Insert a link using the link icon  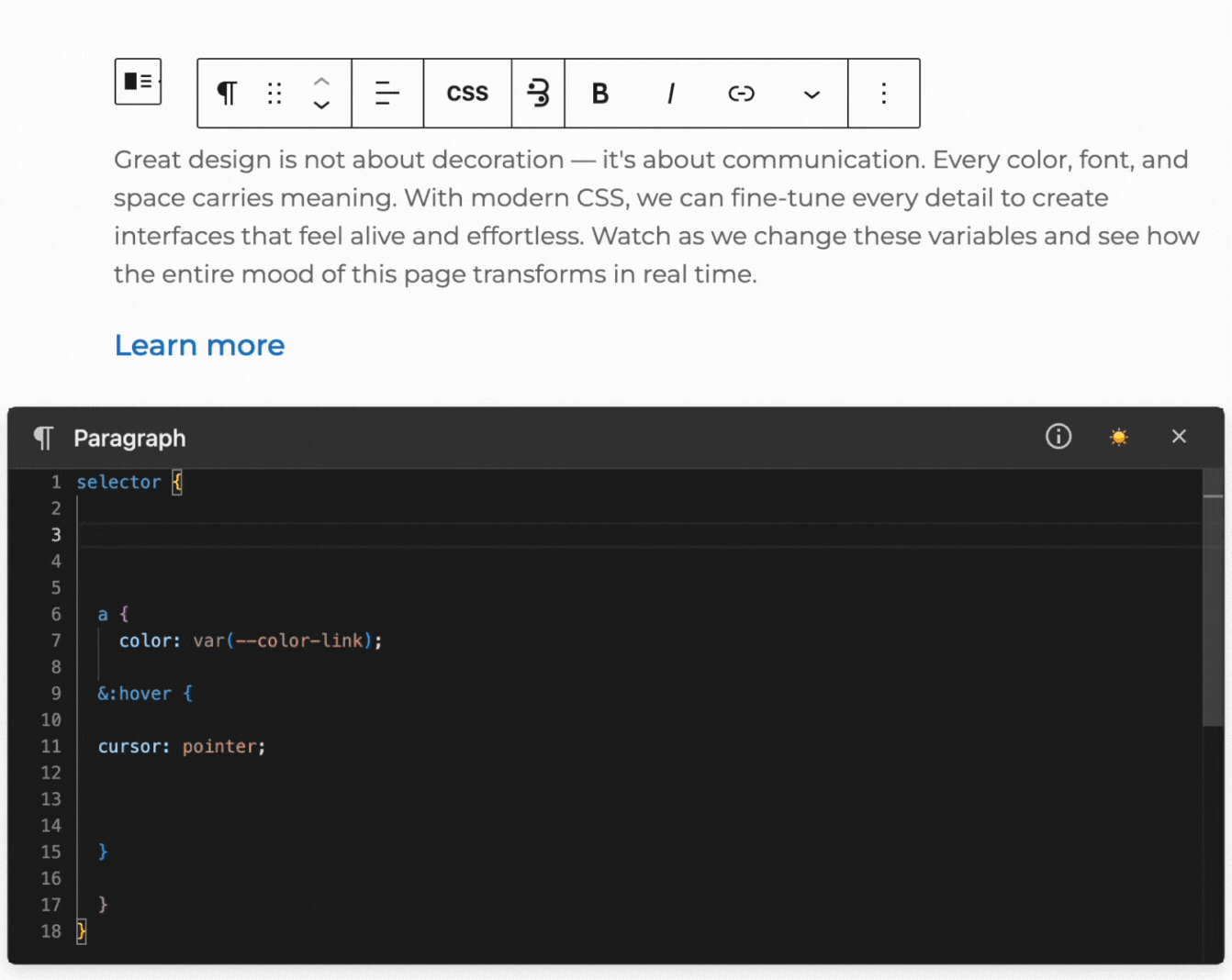(x=741, y=94)
